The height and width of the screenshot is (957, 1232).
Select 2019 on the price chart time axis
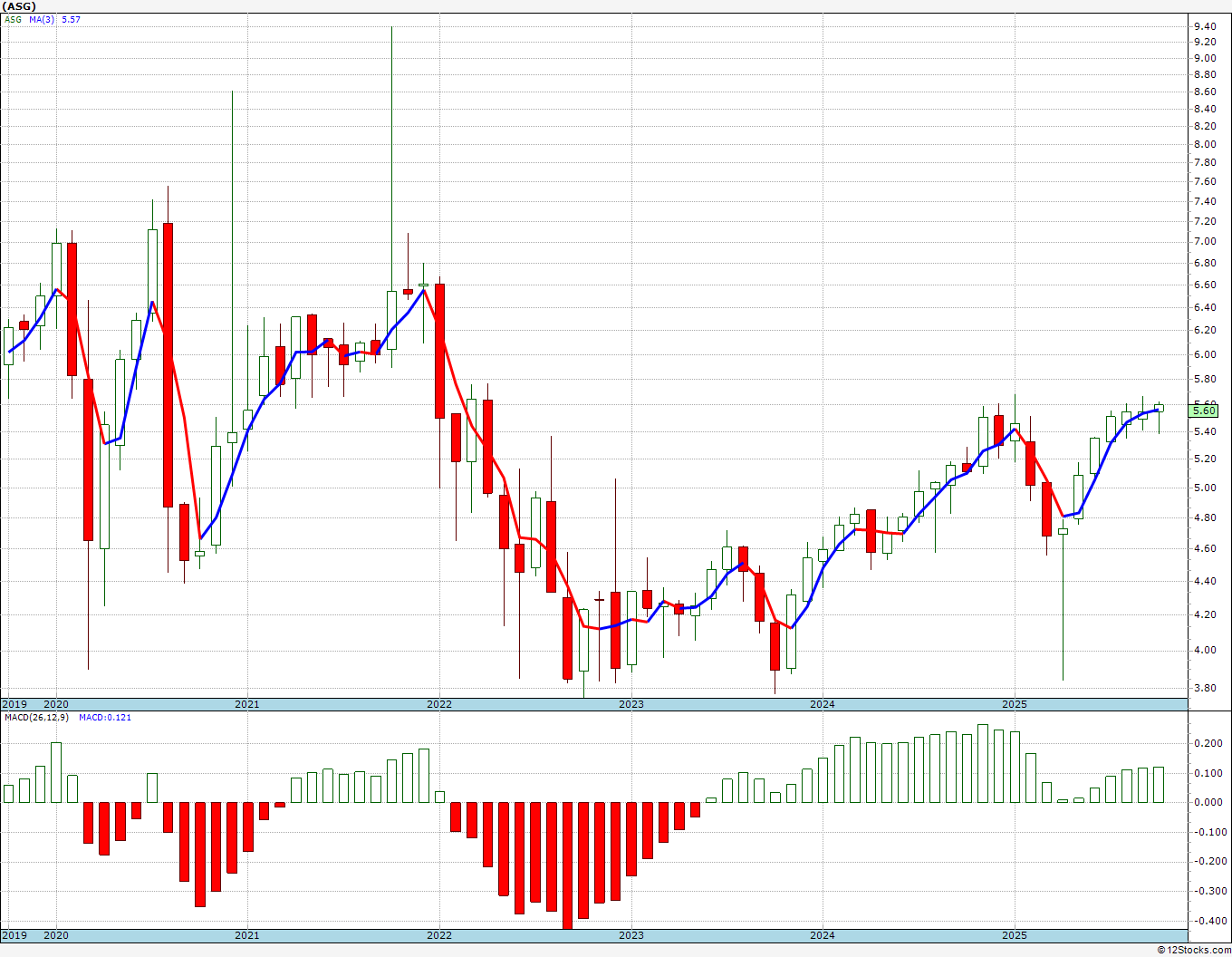[x=14, y=704]
